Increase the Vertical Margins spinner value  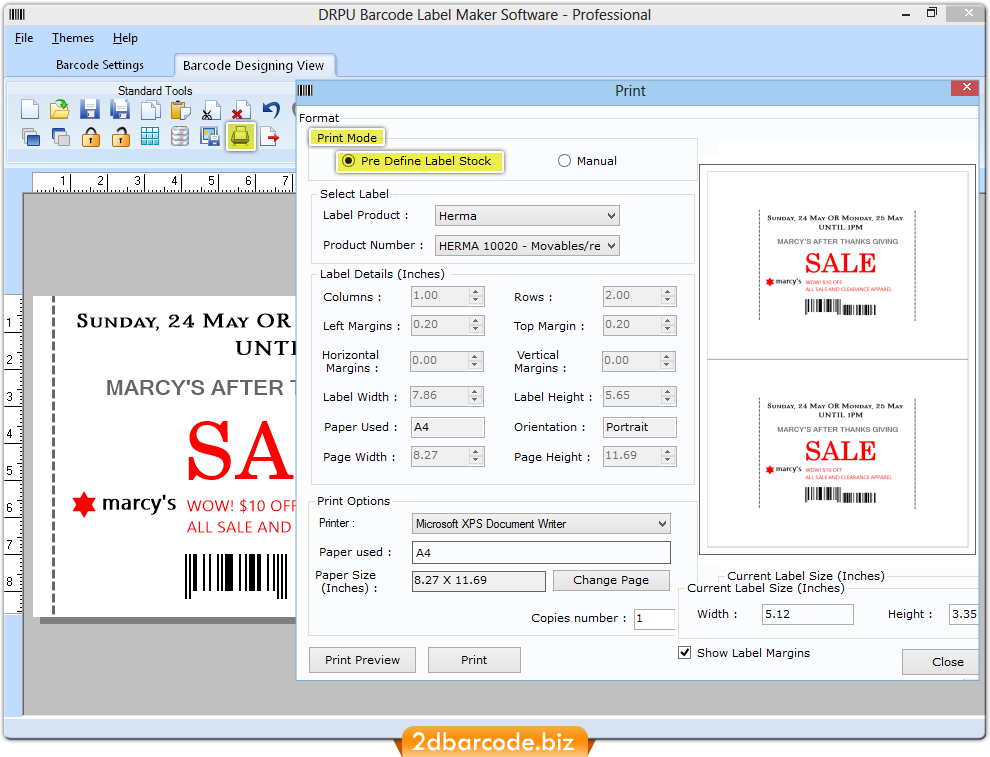coord(667,357)
